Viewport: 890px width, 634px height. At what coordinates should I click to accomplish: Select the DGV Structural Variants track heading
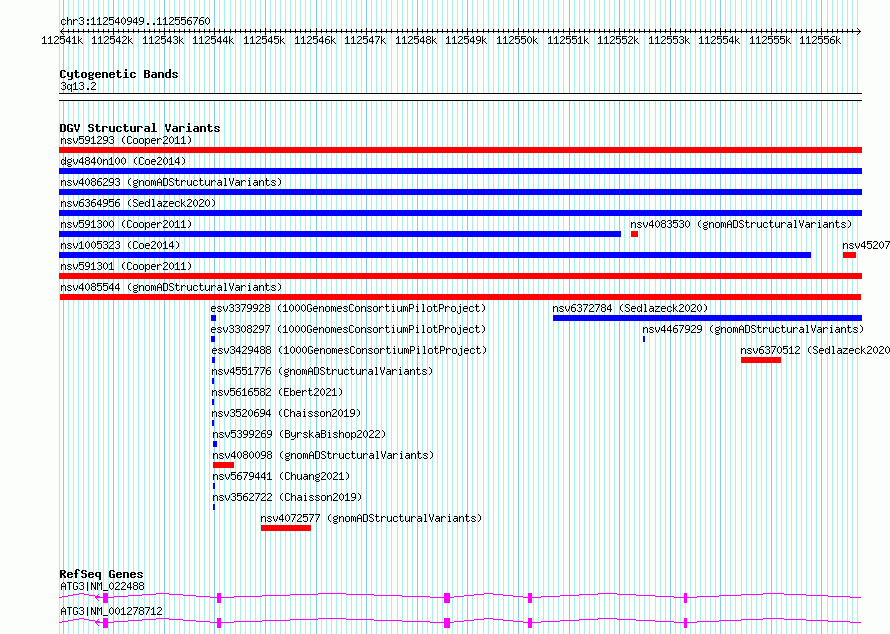(x=140, y=128)
